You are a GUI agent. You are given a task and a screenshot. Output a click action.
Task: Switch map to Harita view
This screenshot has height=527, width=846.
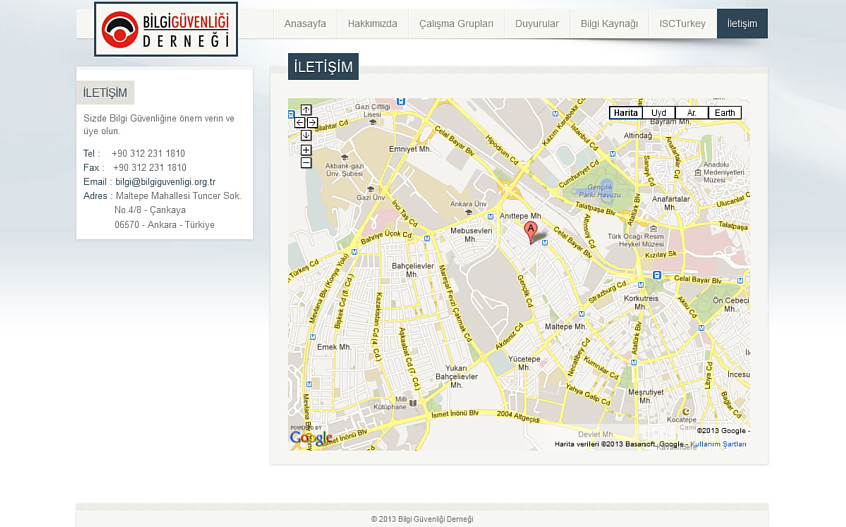(x=626, y=113)
